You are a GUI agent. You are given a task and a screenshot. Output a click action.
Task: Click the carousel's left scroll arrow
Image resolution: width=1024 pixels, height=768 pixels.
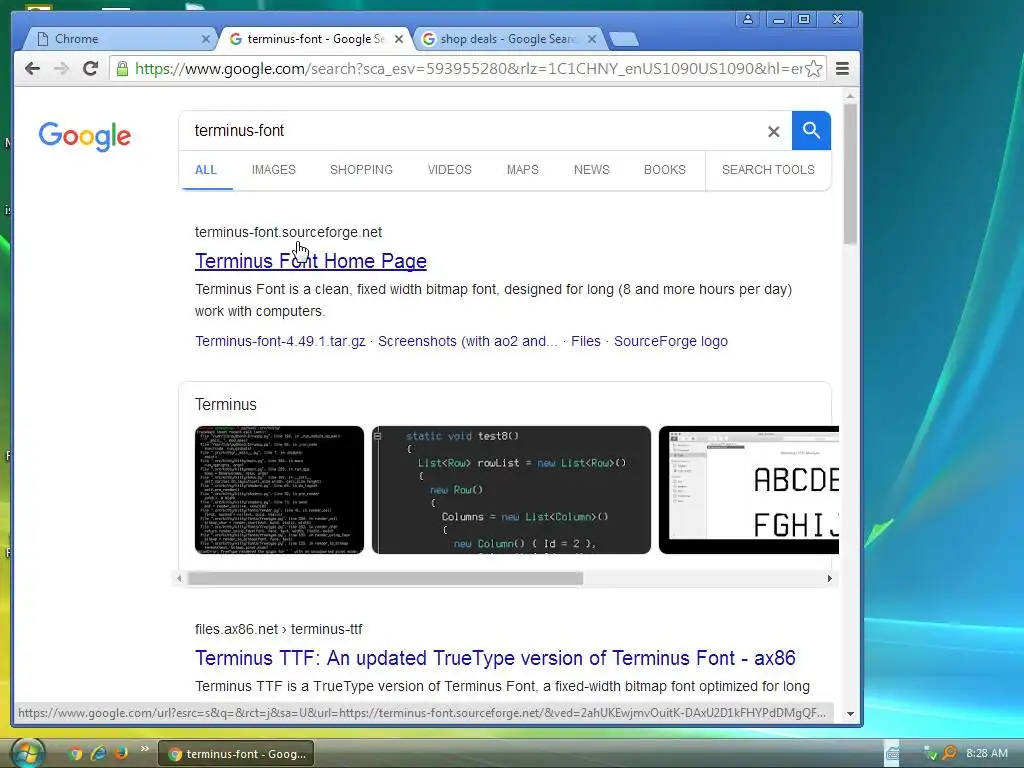[x=179, y=579]
